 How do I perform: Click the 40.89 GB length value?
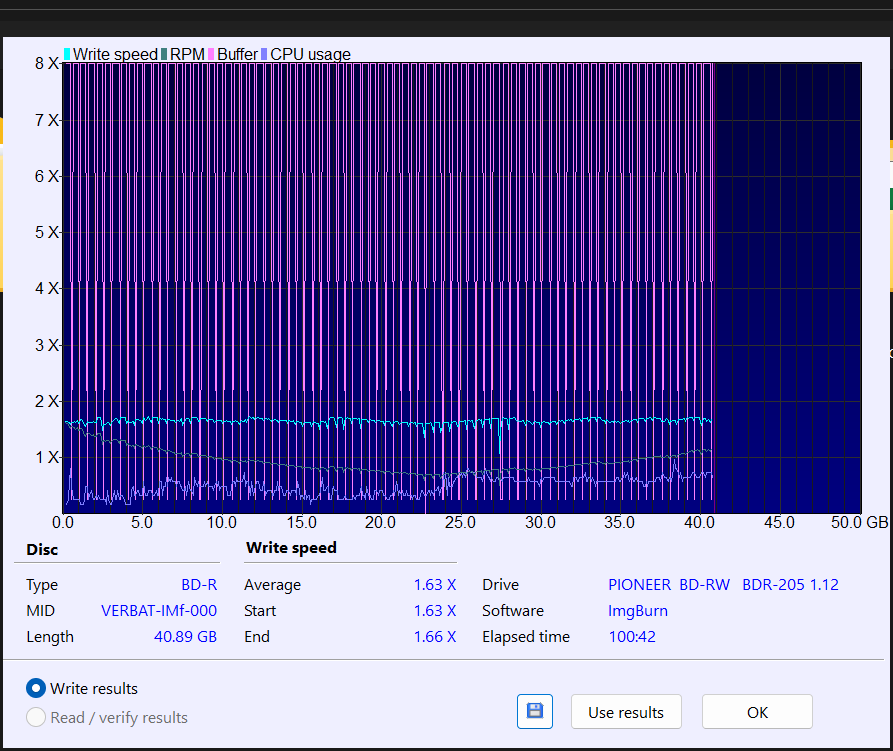pyautogui.click(x=185, y=637)
